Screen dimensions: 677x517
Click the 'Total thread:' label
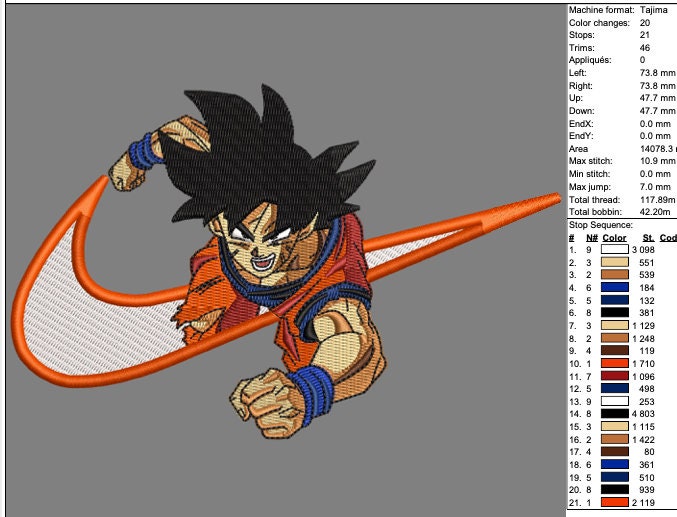point(595,200)
